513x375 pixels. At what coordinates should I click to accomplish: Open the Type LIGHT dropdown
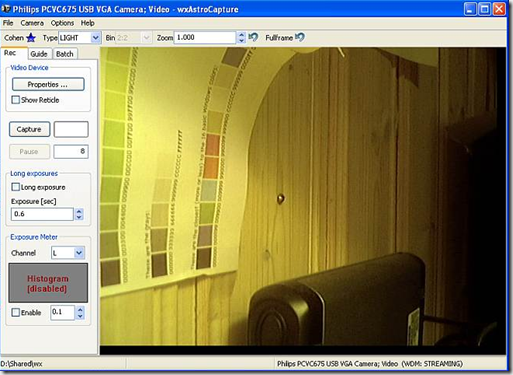(x=96, y=38)
